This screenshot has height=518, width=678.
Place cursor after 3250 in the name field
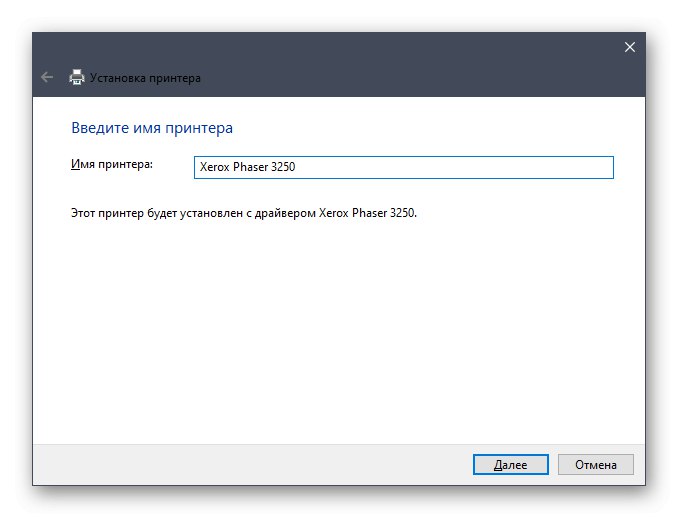coord(297,168)
